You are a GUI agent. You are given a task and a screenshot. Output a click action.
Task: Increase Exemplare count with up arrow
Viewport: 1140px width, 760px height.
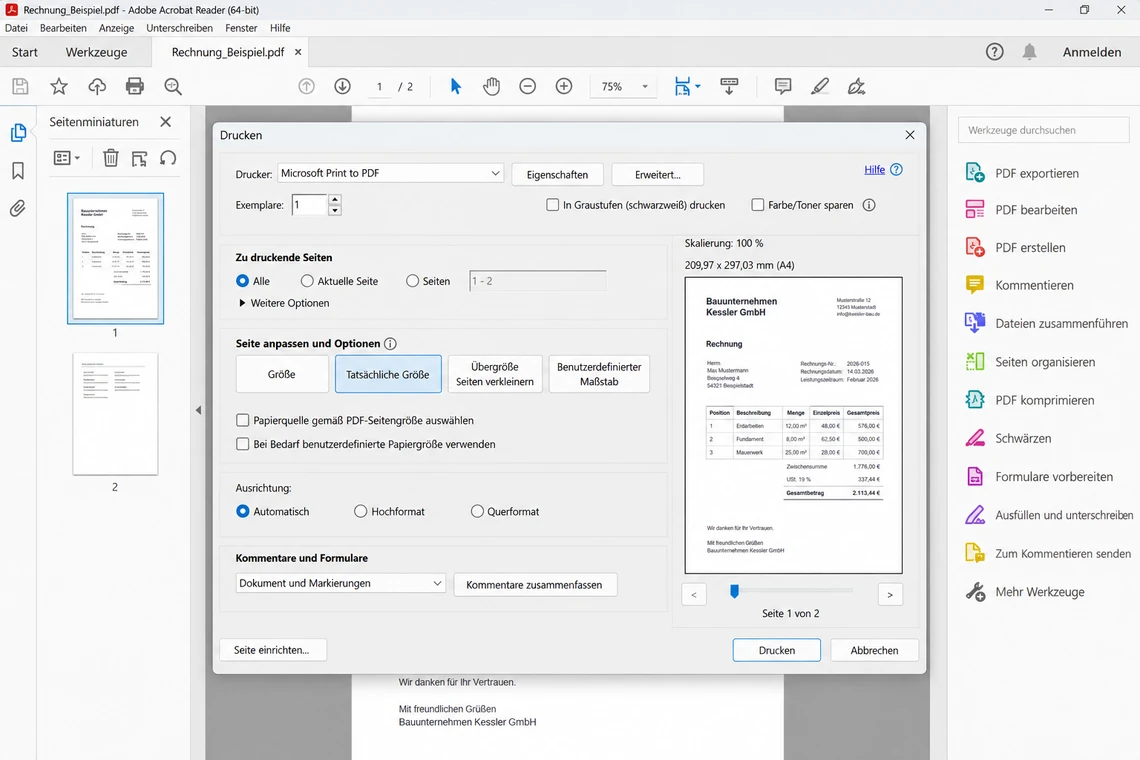(334, 199)
